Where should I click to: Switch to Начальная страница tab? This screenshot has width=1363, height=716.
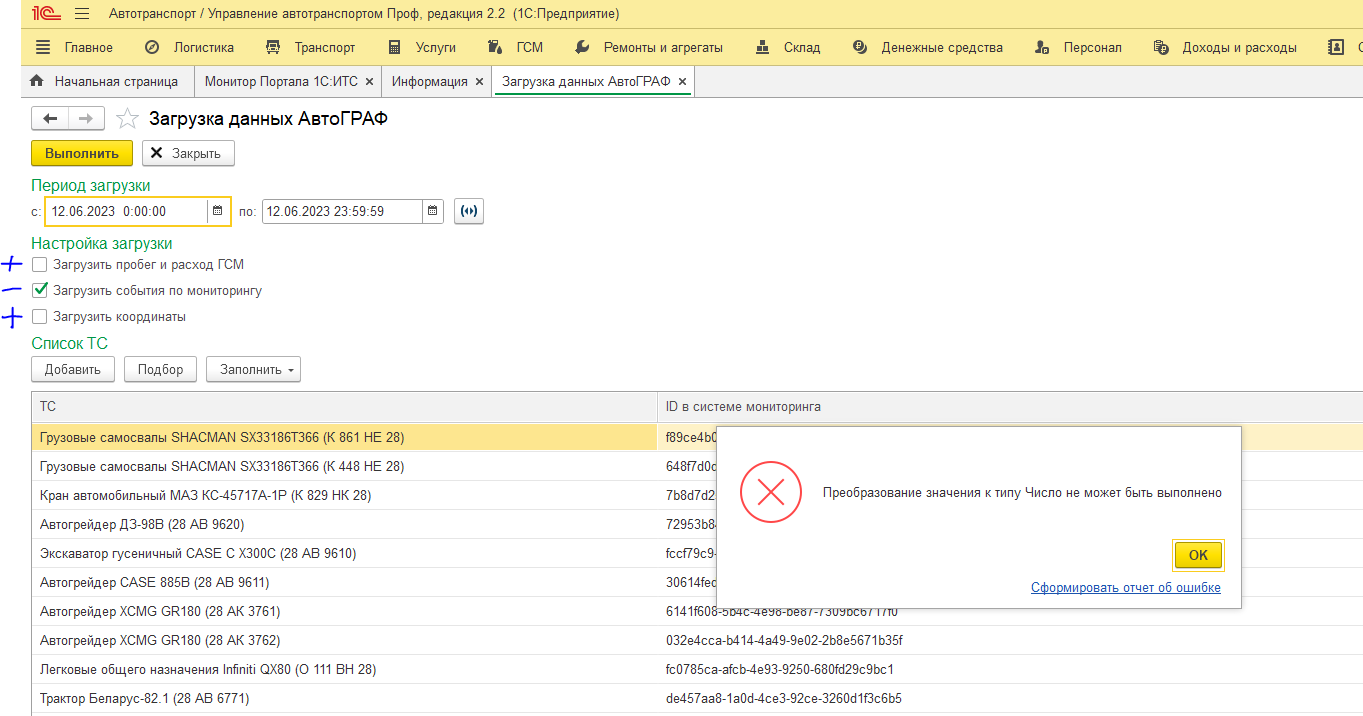click(x=105, y=82)
